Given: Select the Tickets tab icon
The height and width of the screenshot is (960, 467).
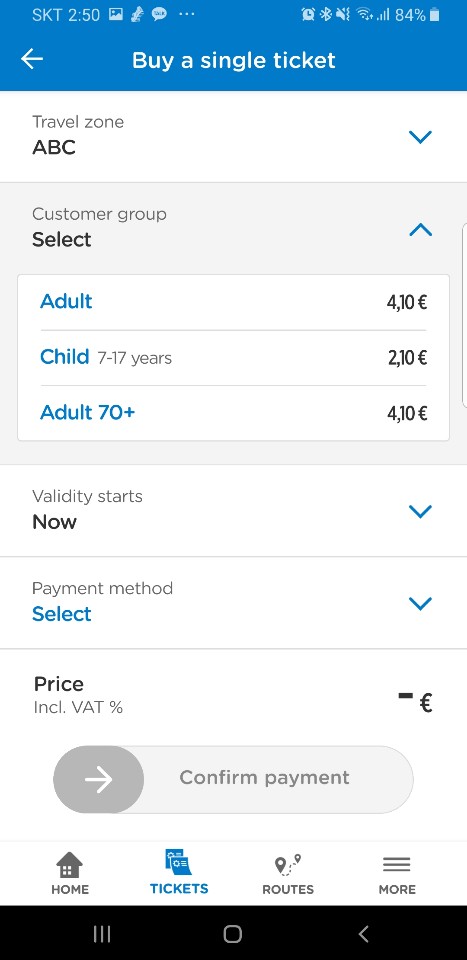Looking at the screenshot, I should (x=179, y=863).
